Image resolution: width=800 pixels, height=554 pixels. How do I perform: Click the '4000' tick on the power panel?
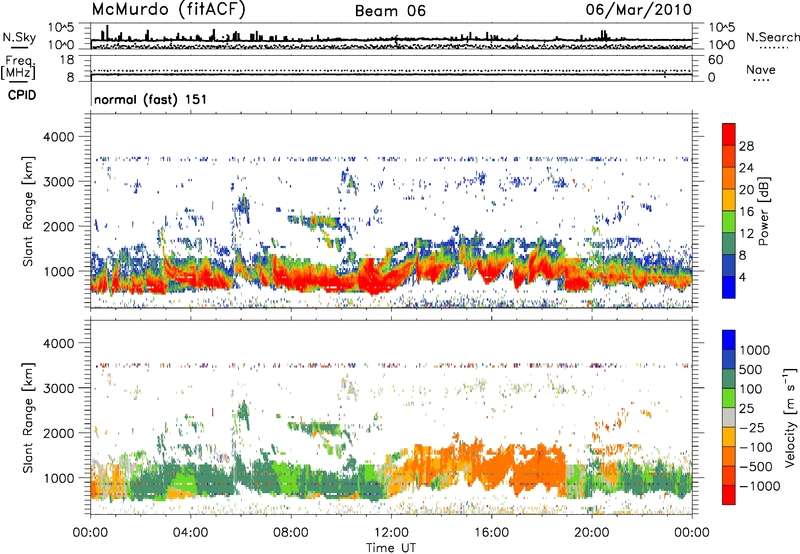pos(60,137)
